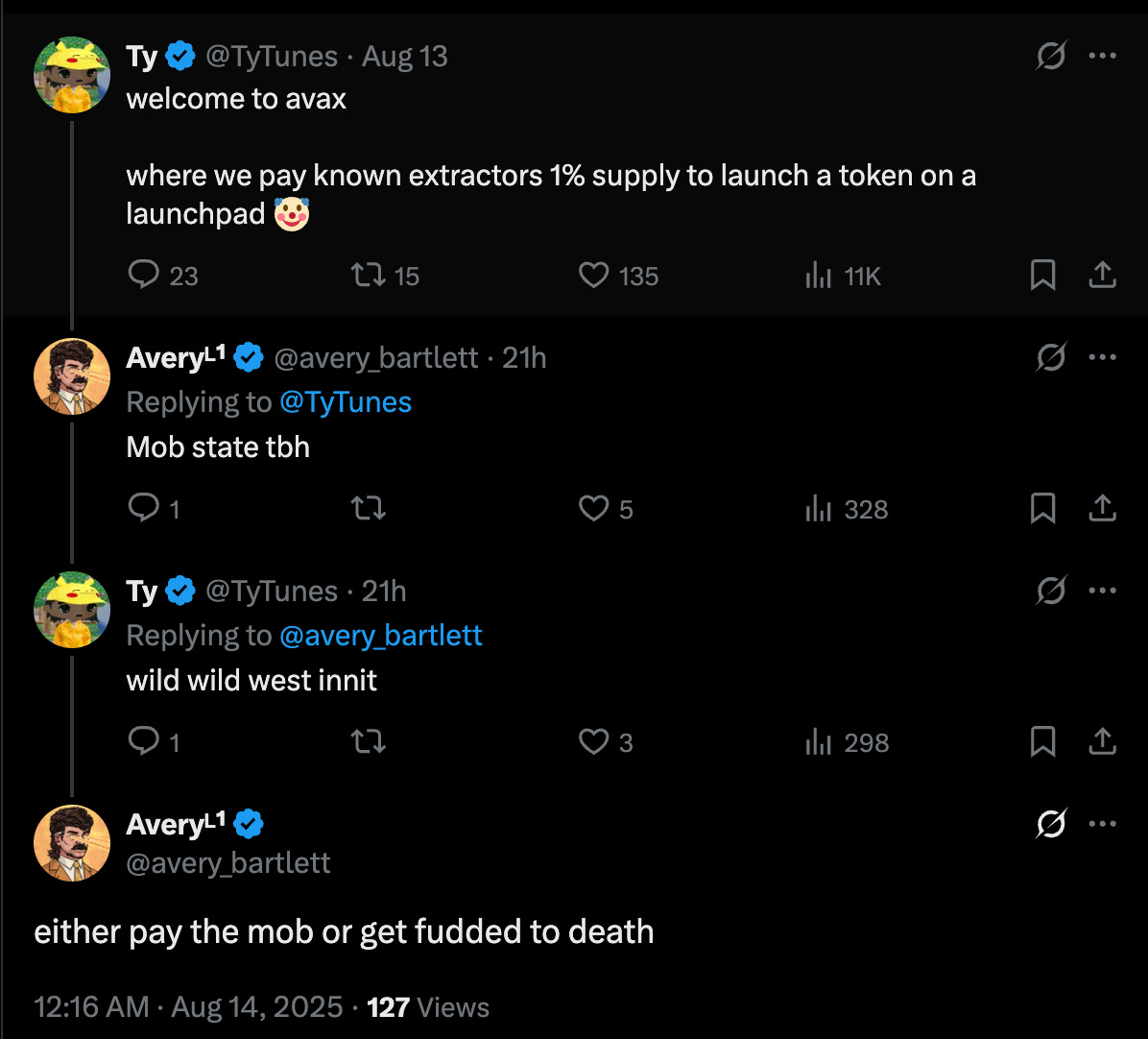Open Avery's avatar on the main tweet

click(x=72, y=843)
